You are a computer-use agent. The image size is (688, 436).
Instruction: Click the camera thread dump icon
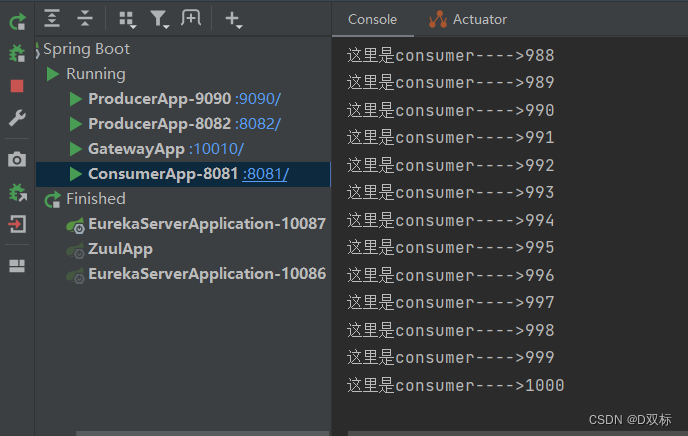pyautogui.click(x=17, y=159)
